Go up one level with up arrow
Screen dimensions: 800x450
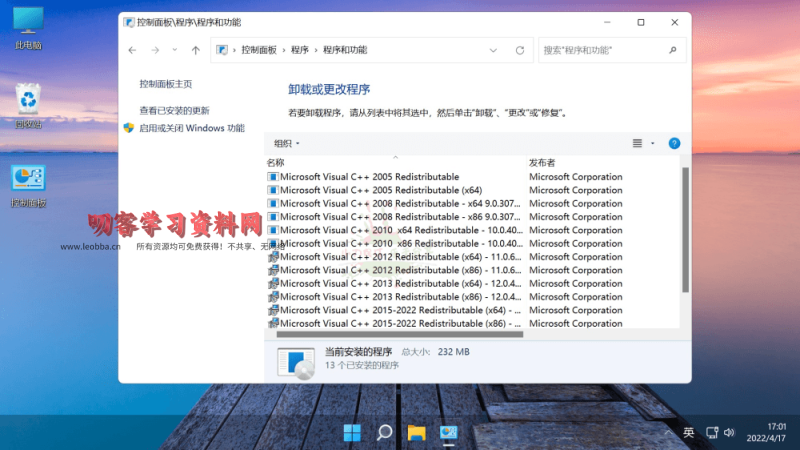pyautogui.click(x=196, y=50)
